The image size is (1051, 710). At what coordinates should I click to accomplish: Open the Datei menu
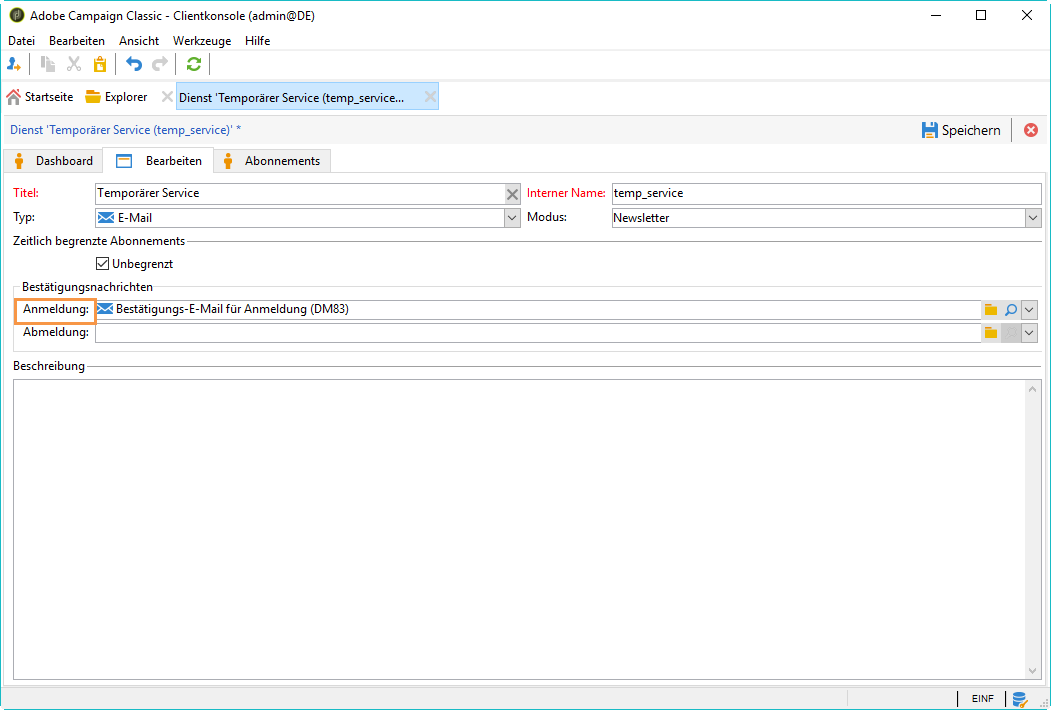point(21,41)
